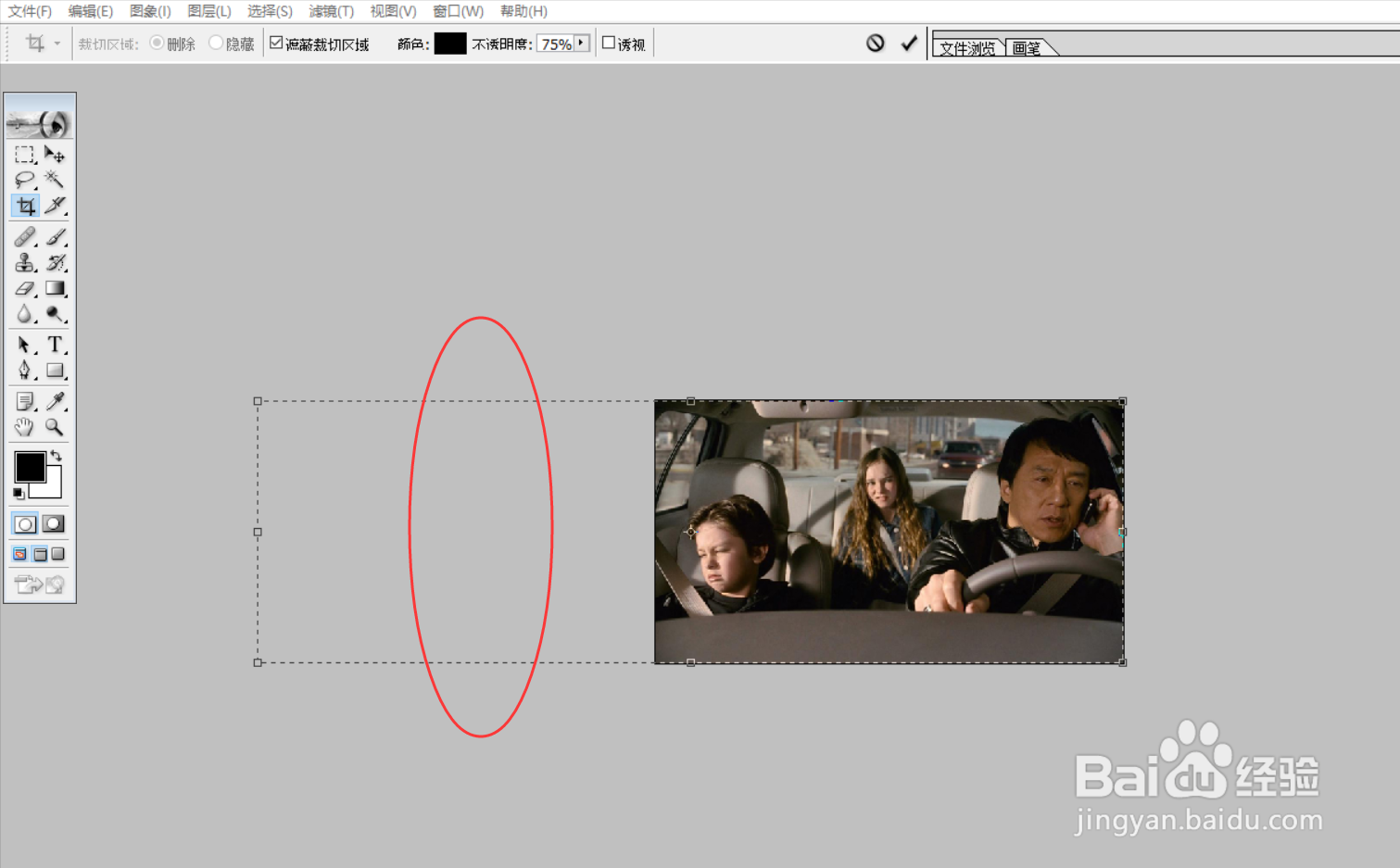
Task: Select the Blur tool
Action: (x=25, y=315)
